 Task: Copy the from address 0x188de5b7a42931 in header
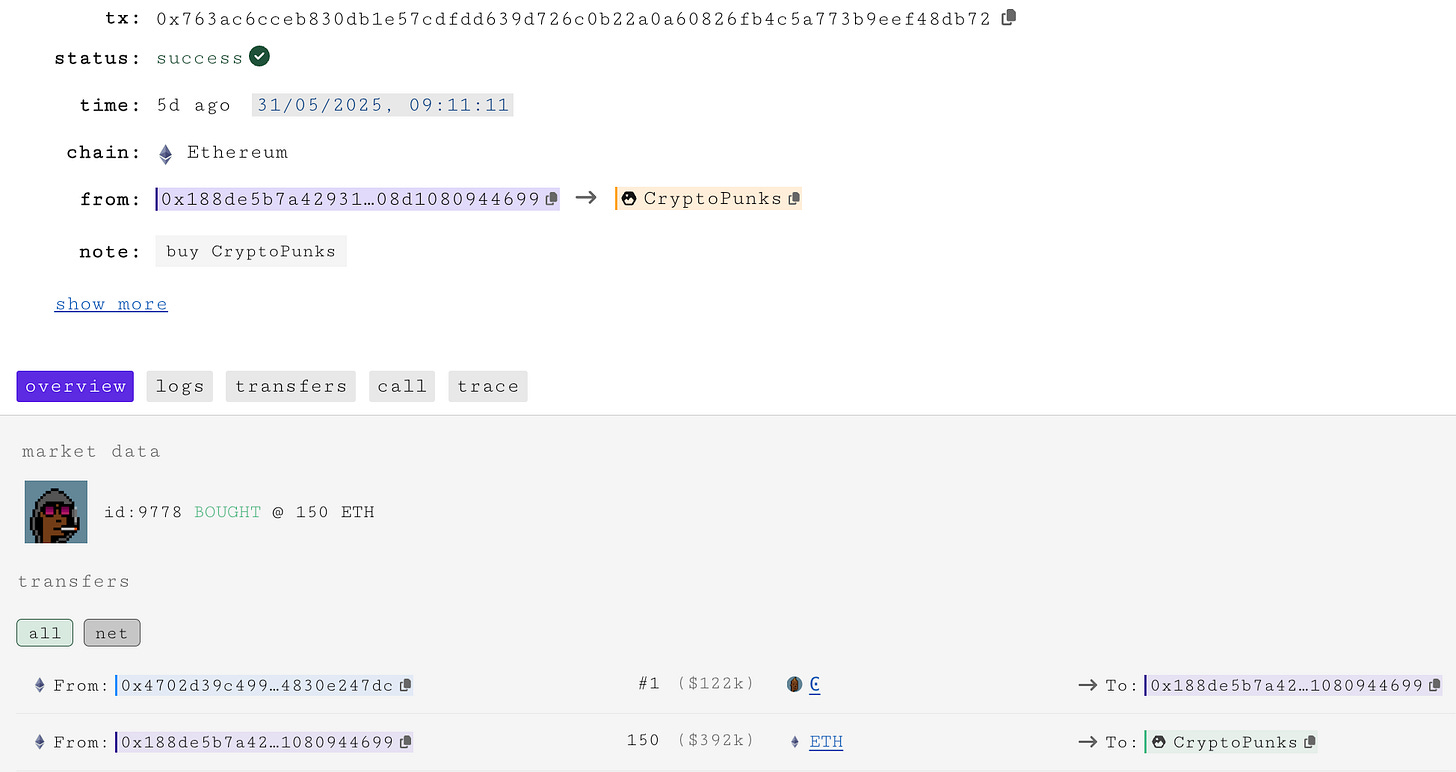click(552, 199)
